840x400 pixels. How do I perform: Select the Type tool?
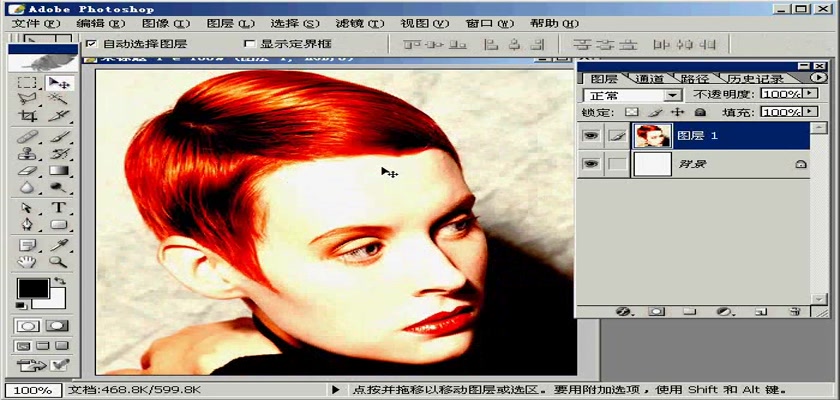pyautogui.click(x=58, y=208)
